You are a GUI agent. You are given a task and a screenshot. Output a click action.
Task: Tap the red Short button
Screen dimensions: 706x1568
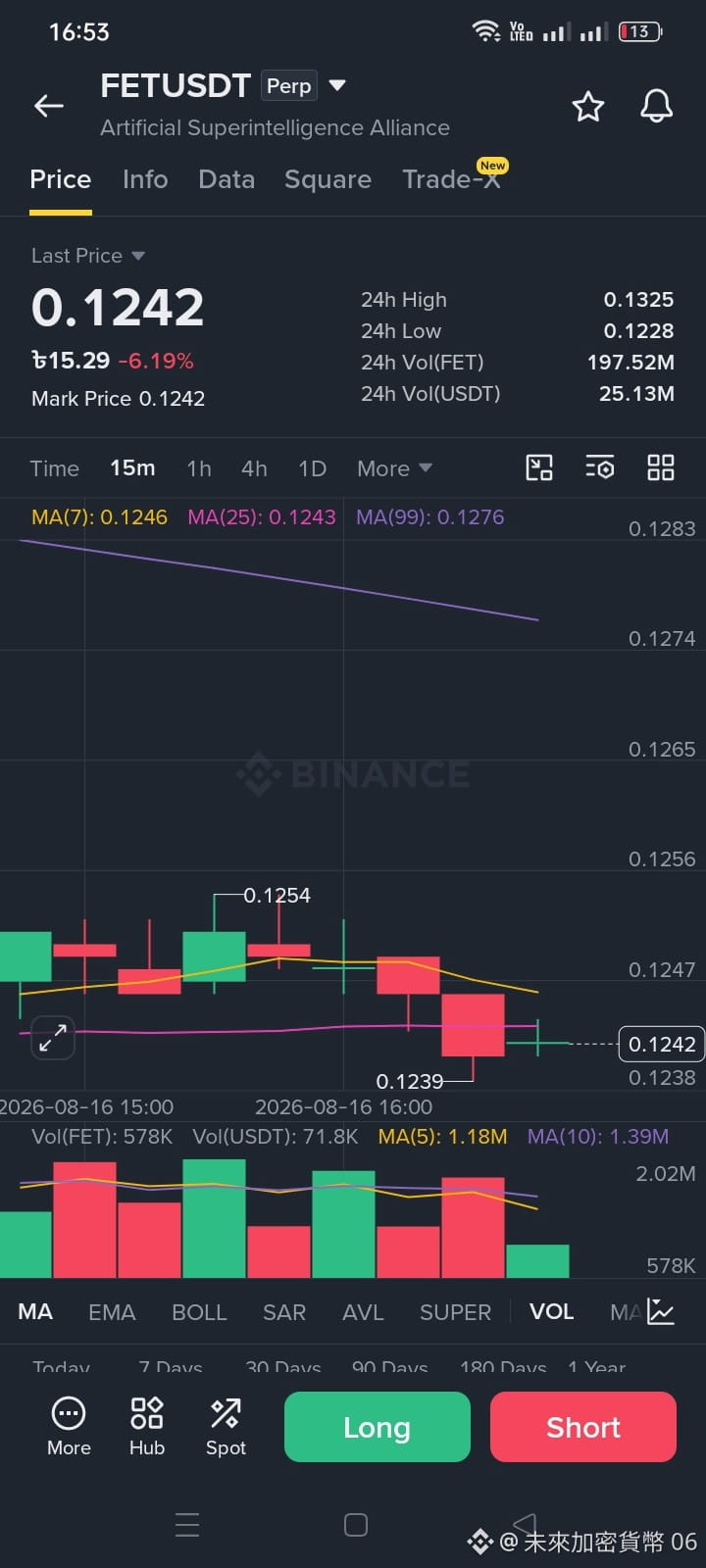pos(583,1427)
